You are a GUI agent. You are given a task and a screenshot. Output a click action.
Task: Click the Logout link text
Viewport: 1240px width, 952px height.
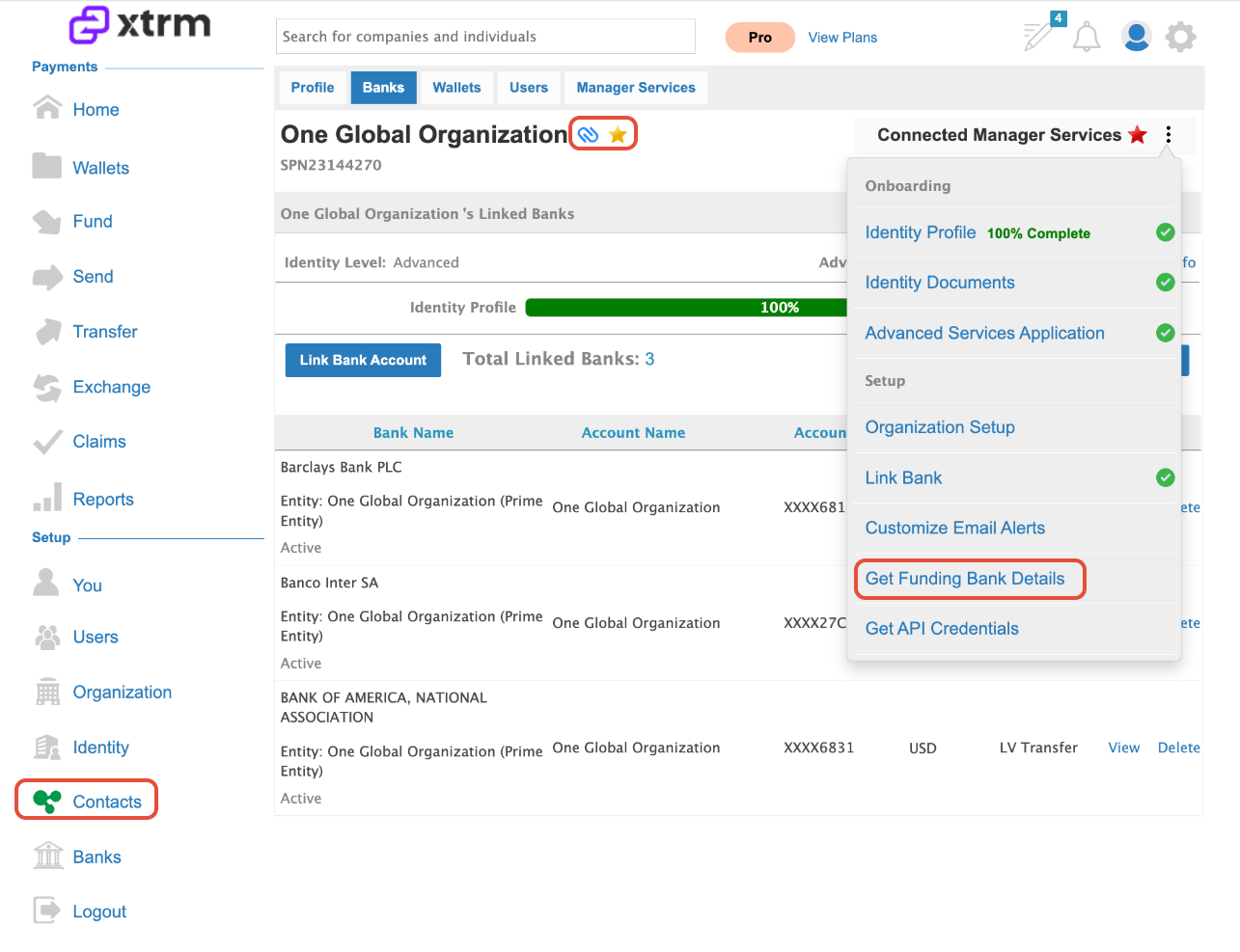(99, 912)
